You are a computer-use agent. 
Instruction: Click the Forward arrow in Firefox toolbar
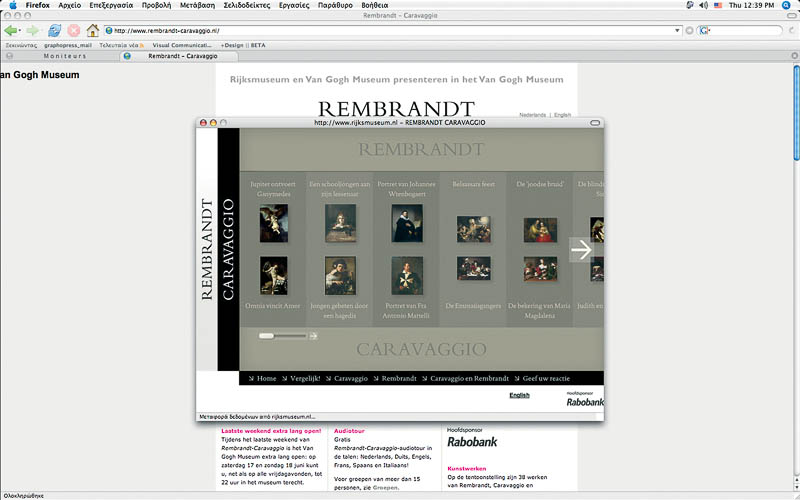[x=32, y=31]
